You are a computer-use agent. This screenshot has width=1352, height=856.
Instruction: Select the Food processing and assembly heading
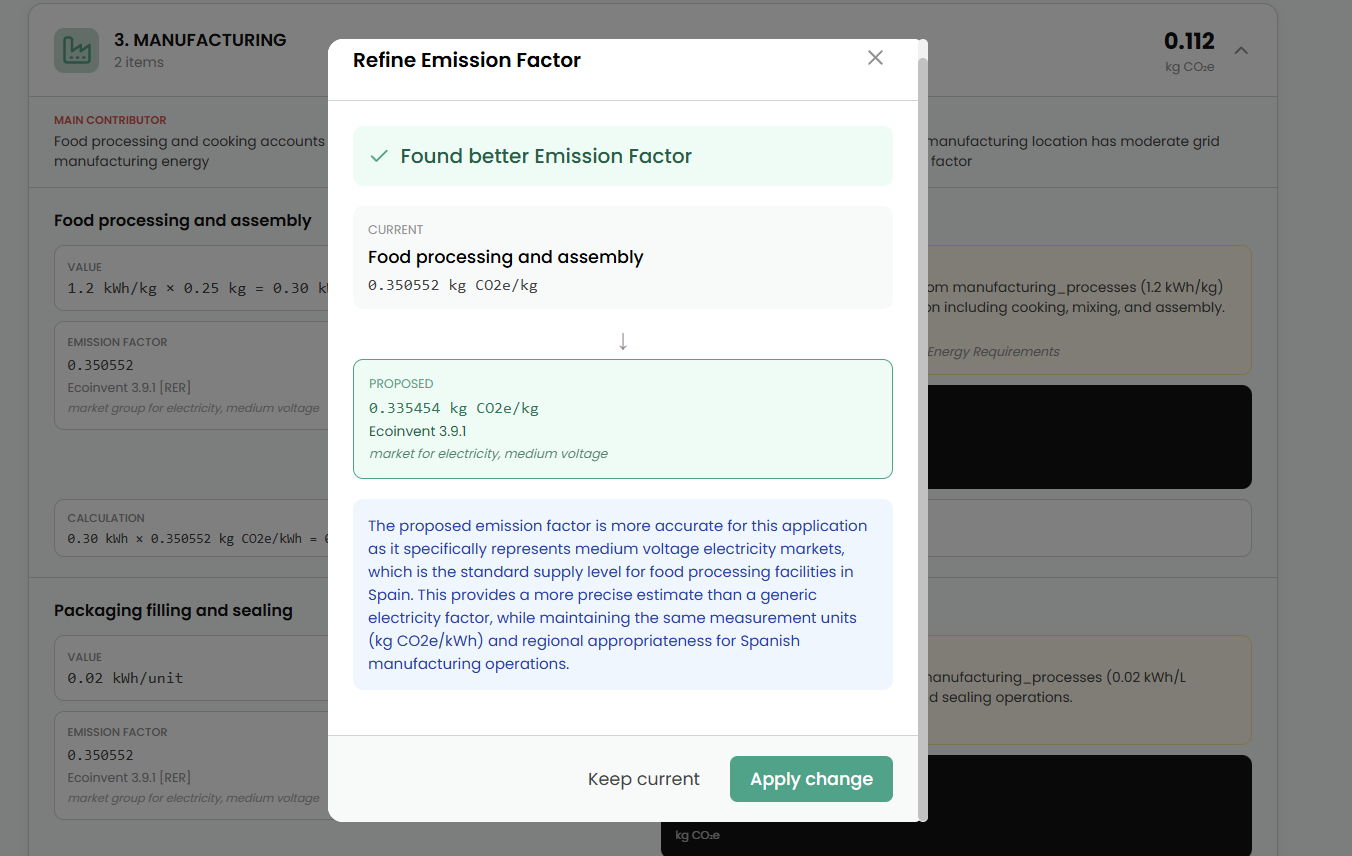pos(183,220)
